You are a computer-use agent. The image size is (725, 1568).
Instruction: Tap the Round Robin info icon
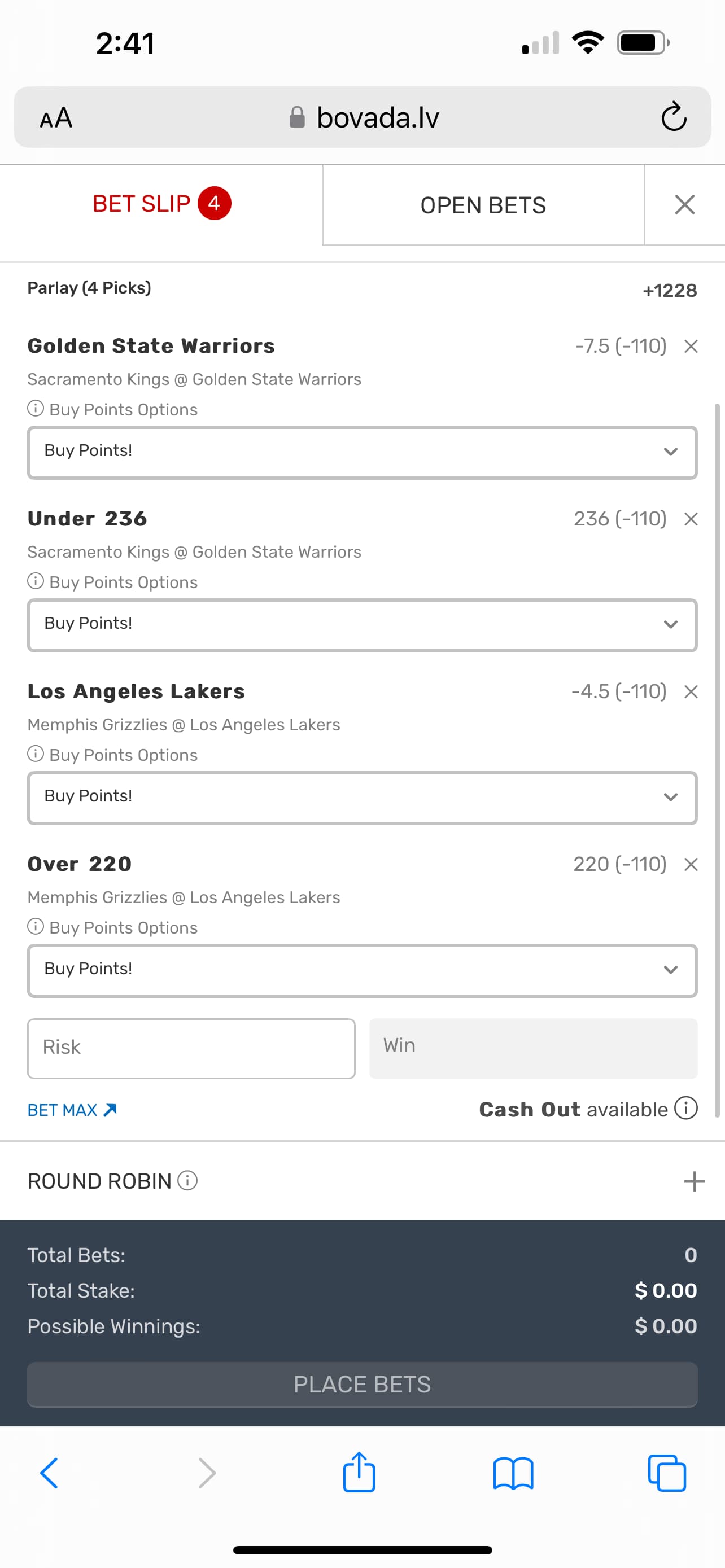coord(187,1181)
